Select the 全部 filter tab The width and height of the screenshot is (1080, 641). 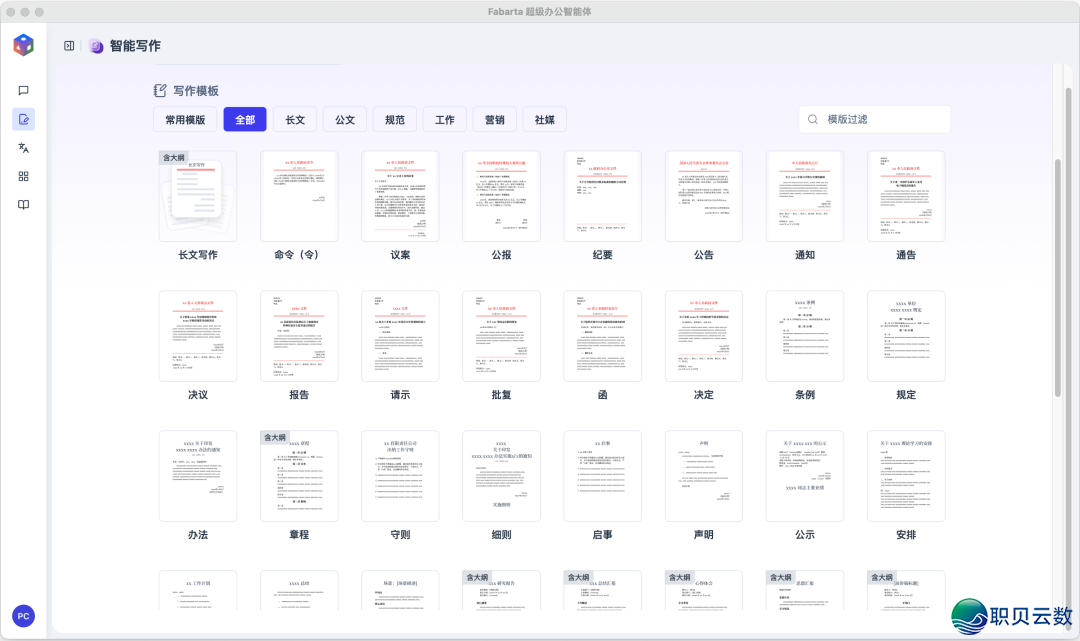point(245,120)
